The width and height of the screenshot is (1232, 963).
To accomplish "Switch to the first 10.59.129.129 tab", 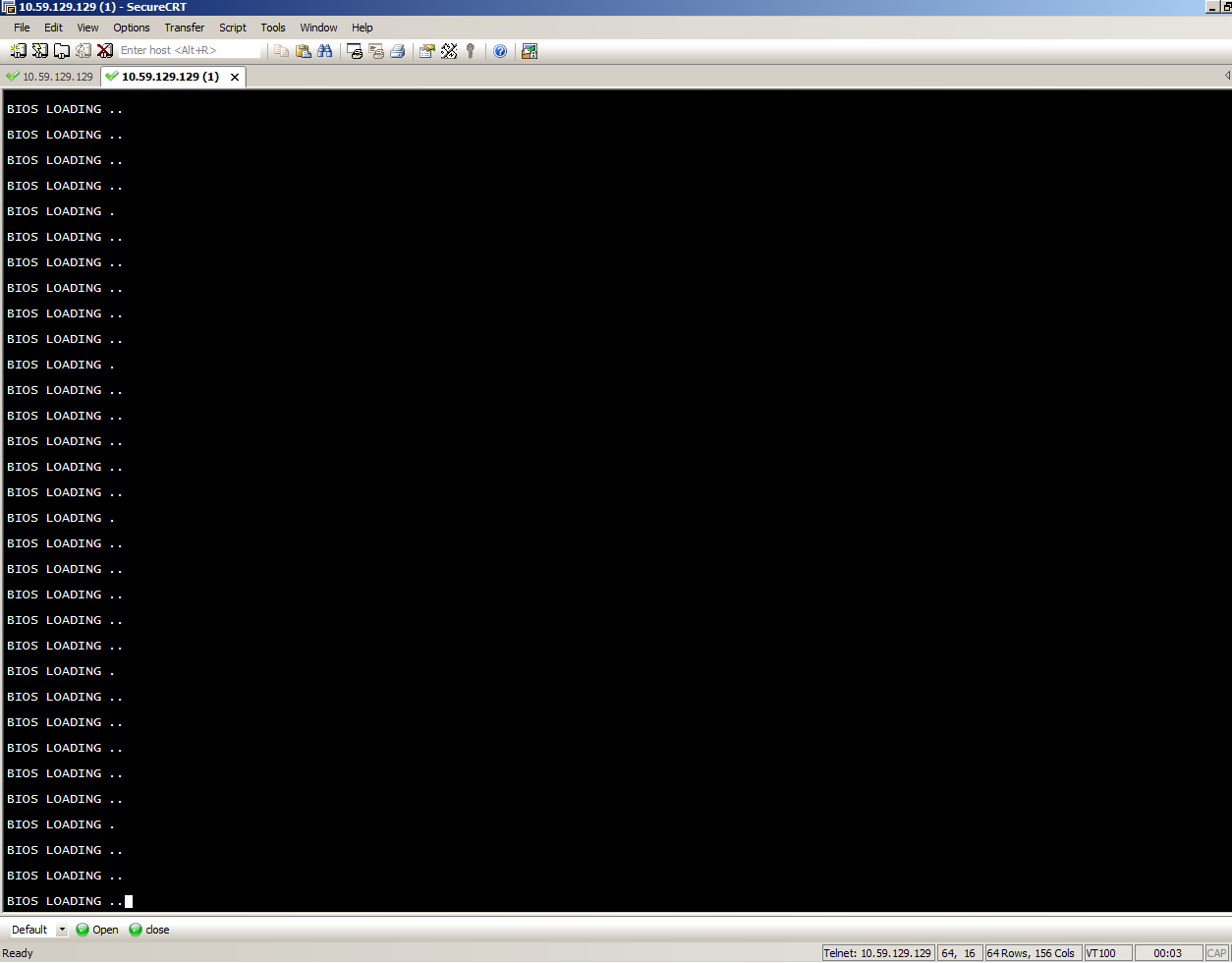I will coord(51,77).
